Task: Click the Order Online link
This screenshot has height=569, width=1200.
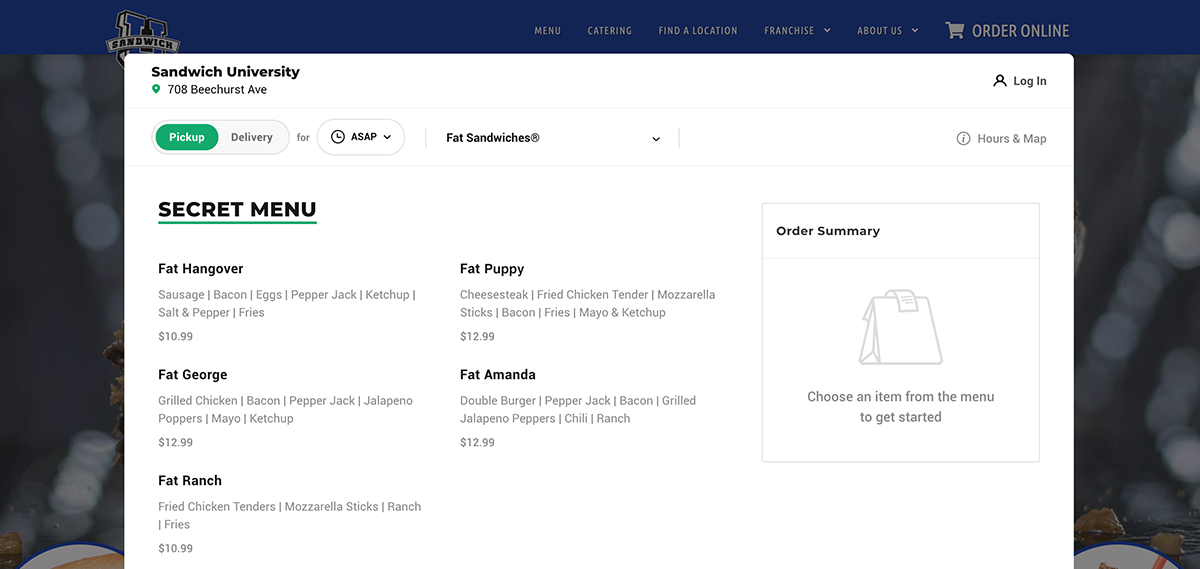Action: (x=1020, y=31)
